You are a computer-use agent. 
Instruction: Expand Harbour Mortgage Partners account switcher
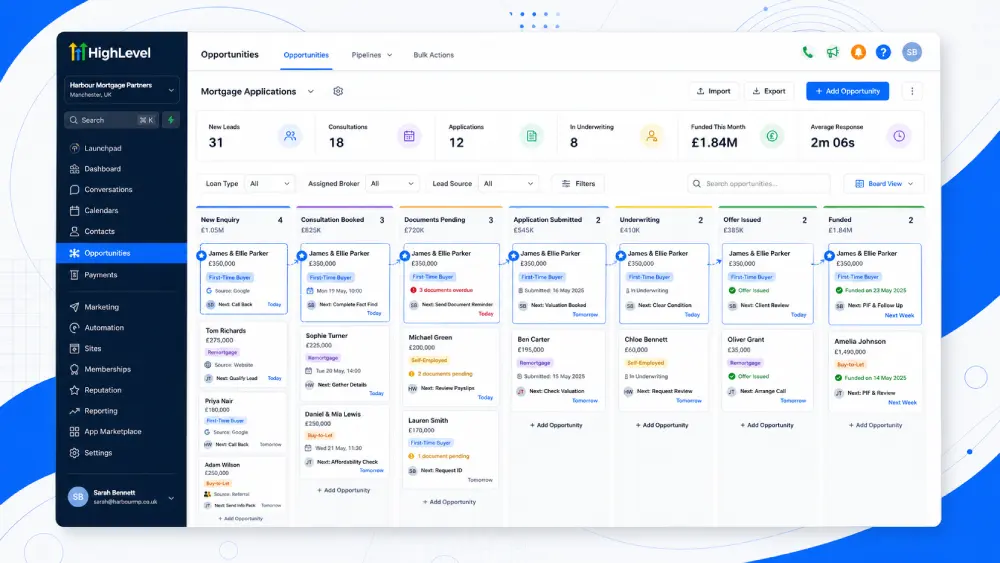pos(121,90)
